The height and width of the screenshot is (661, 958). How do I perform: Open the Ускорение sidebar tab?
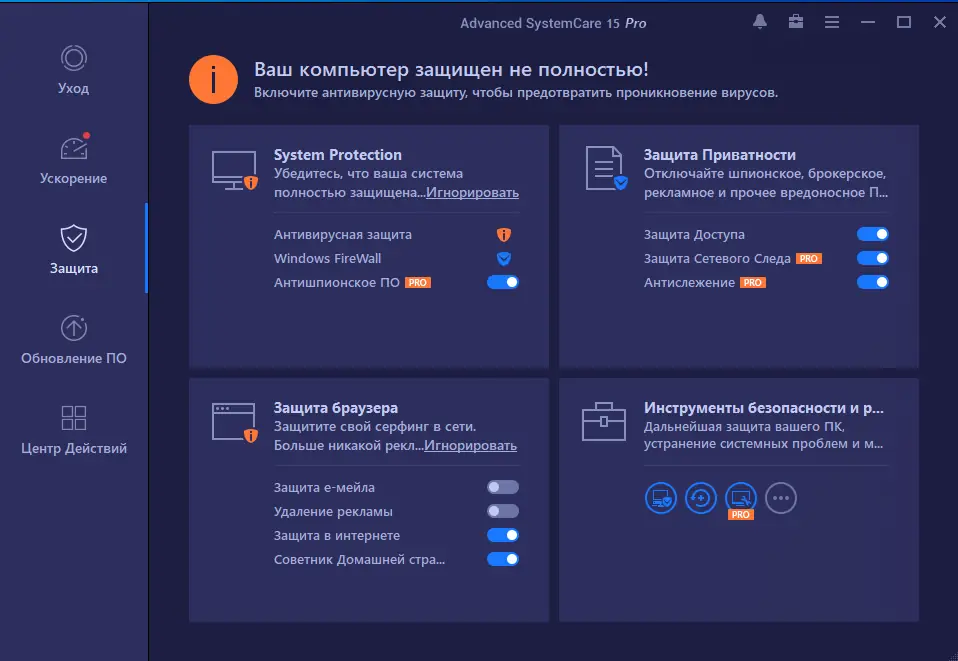73,159
